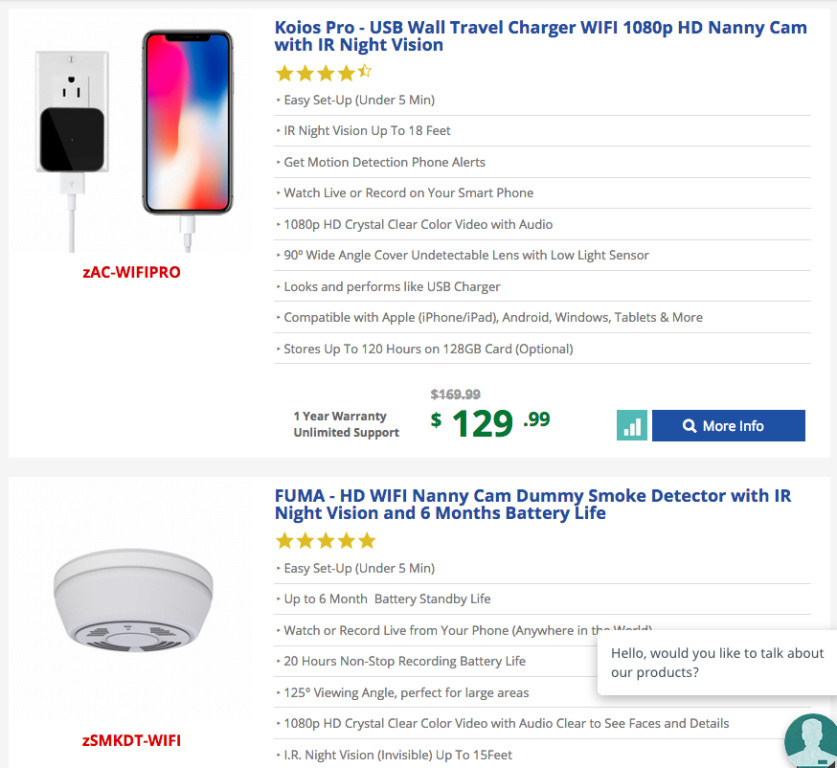The width and height of the screenshot is (837, 768).
Task: Click the chat popup greeting message
Action: pos(717,662)
